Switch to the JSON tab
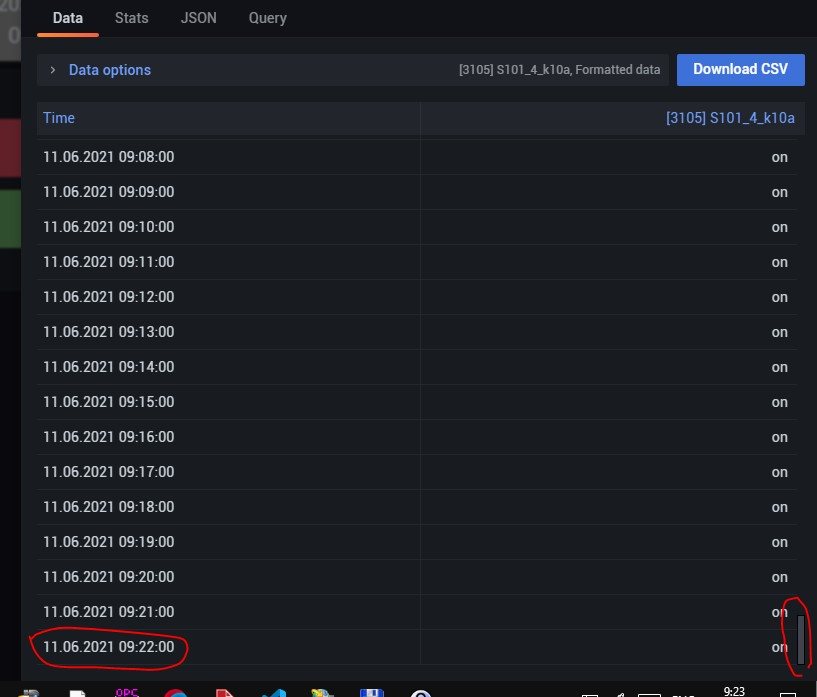The height and width of the screenshot is (697, 817). 197,17
